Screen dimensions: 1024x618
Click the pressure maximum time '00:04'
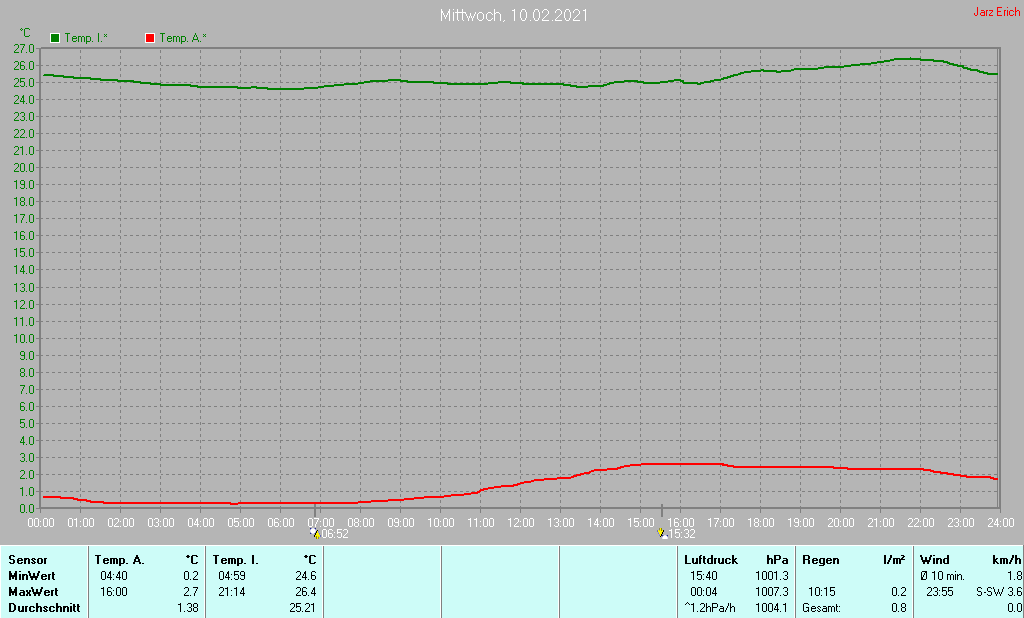[703, 592]
